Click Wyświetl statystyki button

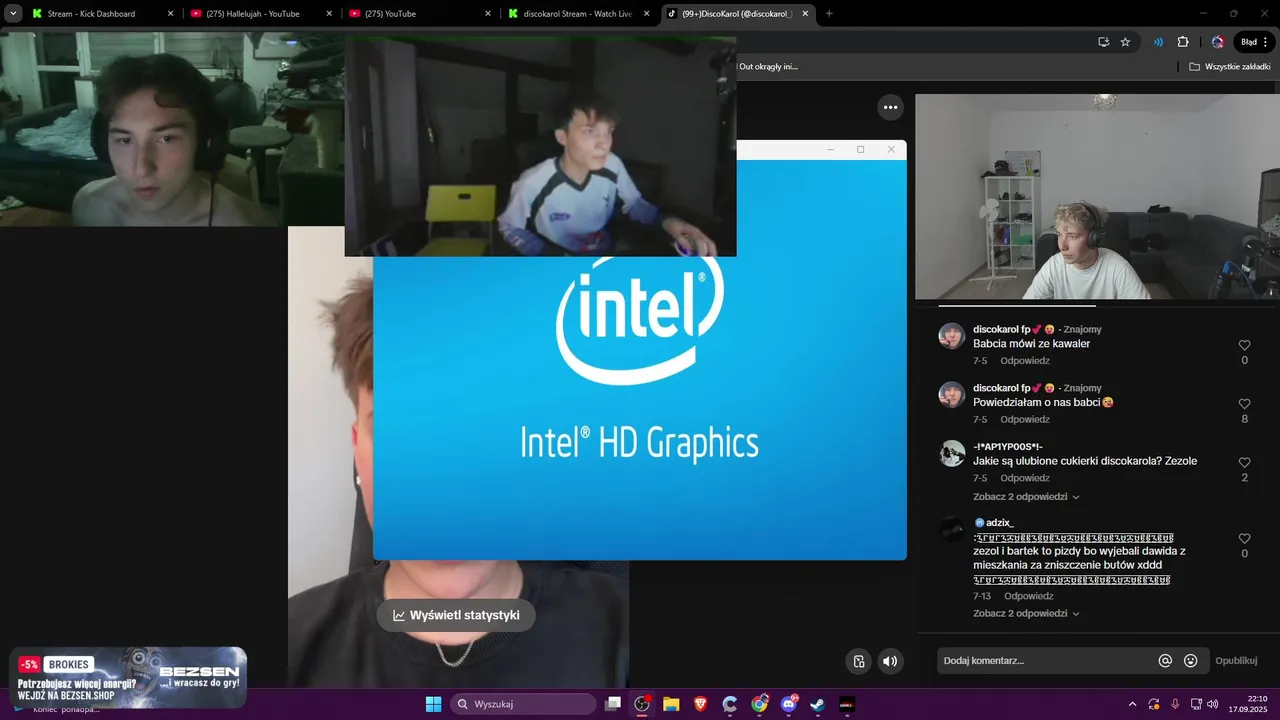(x=456, y=615)
